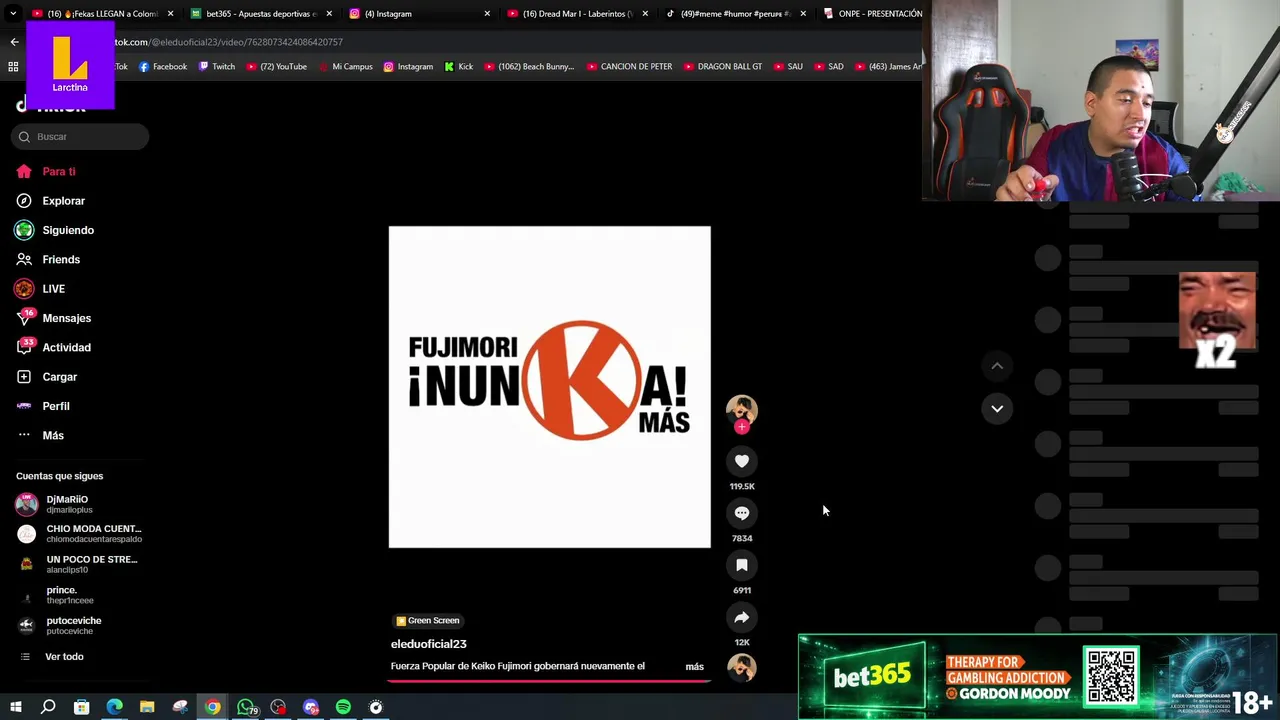Switch to the ¡Fekas LLEGAN a Colombia tab
Image resolution: width=1280 pixels, height=720 pixels.
coord(102,14)
